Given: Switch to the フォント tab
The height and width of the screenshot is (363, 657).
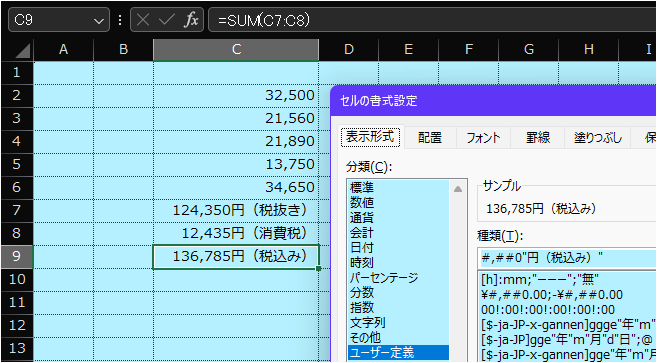Looking at the screenshot, I should (x=483, y=137).
